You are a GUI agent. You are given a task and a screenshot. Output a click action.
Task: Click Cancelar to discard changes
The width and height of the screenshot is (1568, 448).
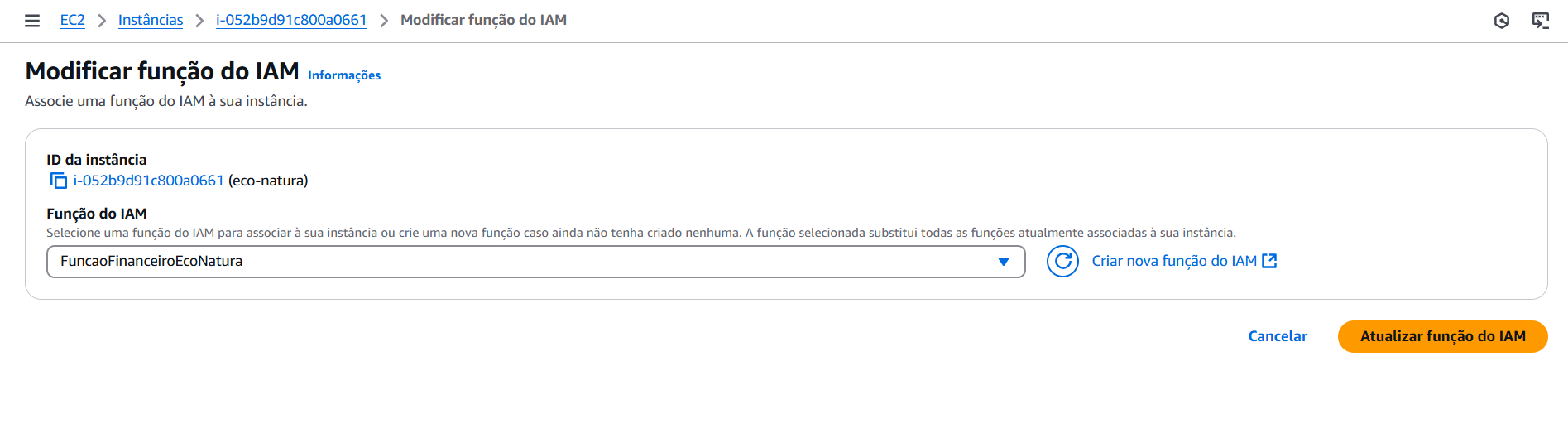tap(1278, 336)
